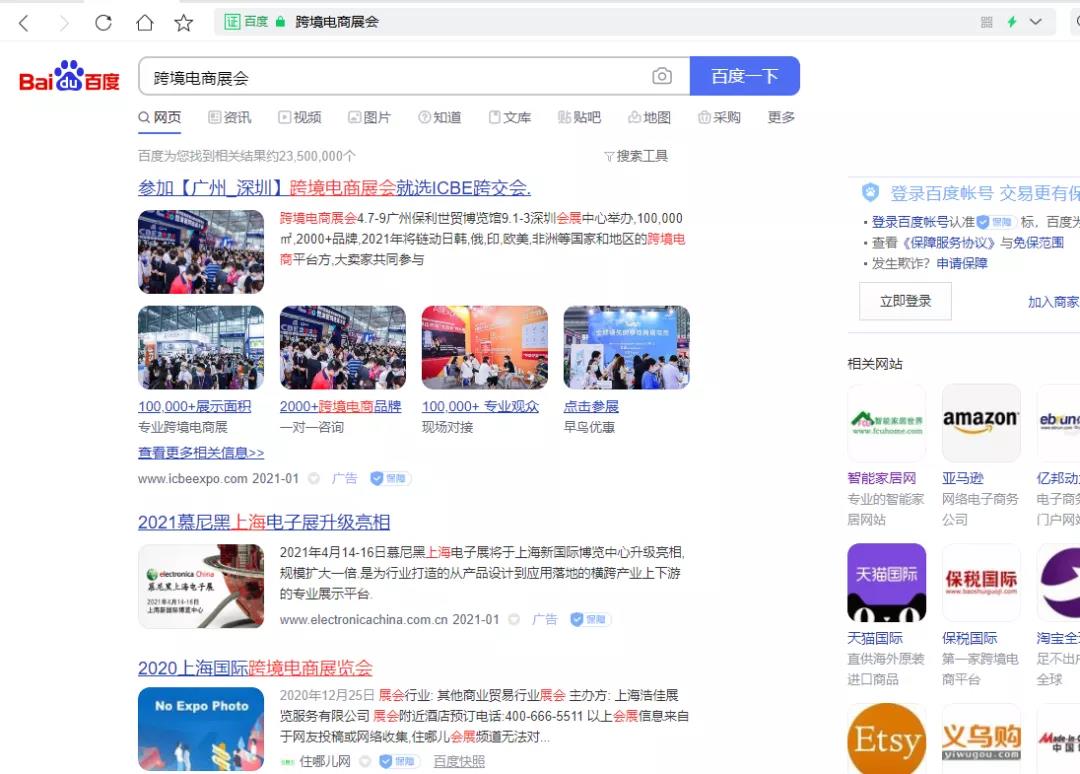This screenshot has height=774, width=1080.
Task: Open the 百度快照 cached link
Action: tap(459, 762)
